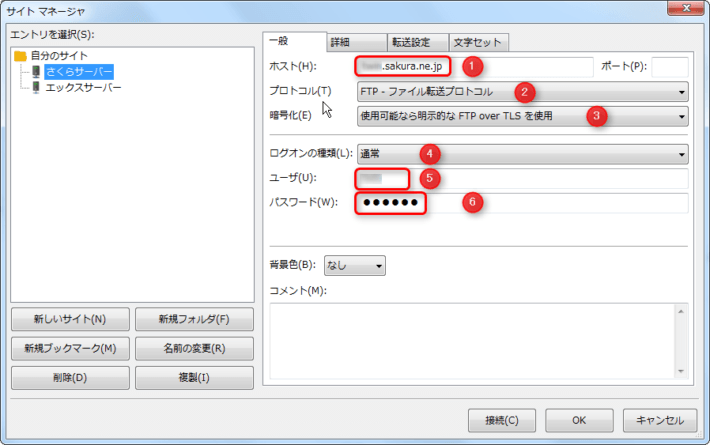The image size is (710, 445).
Task: Select the 自分のサイト folder label
Action: [59, 56]
